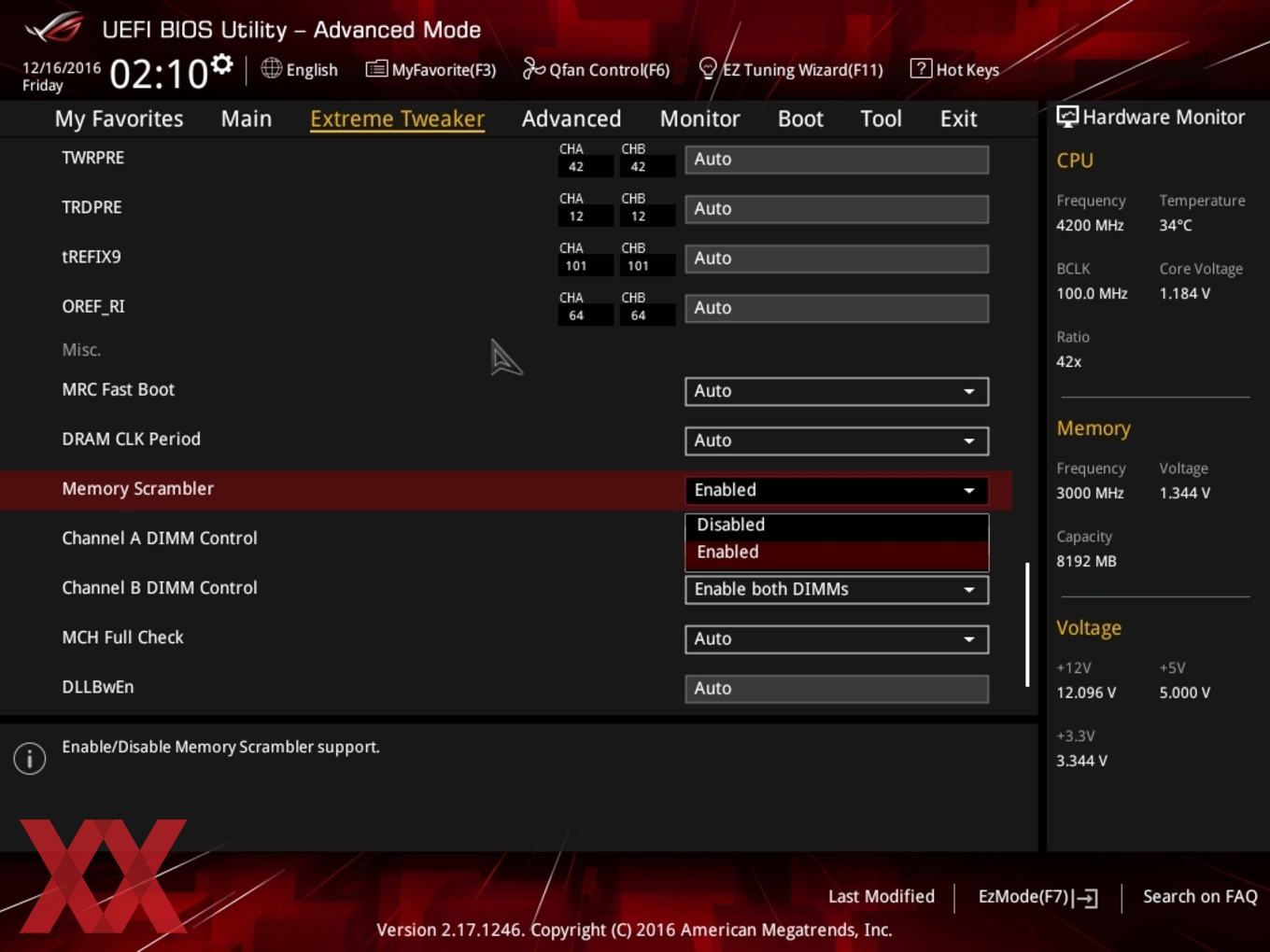Click memory frequency 3000 MHz value

[x=1090, y=493]
